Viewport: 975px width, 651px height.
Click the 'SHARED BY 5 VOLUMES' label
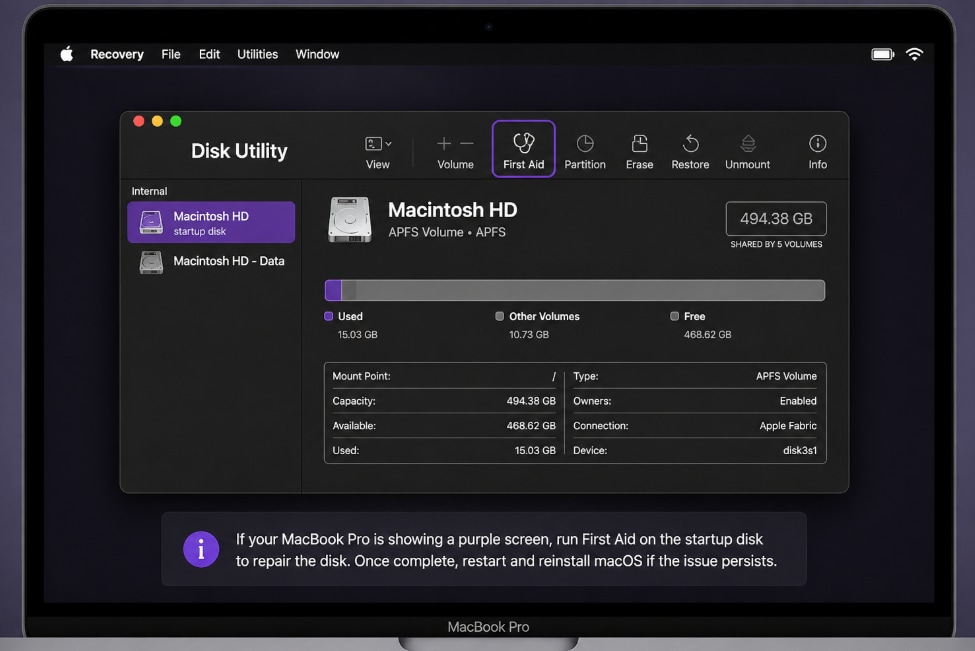(776, 244)
